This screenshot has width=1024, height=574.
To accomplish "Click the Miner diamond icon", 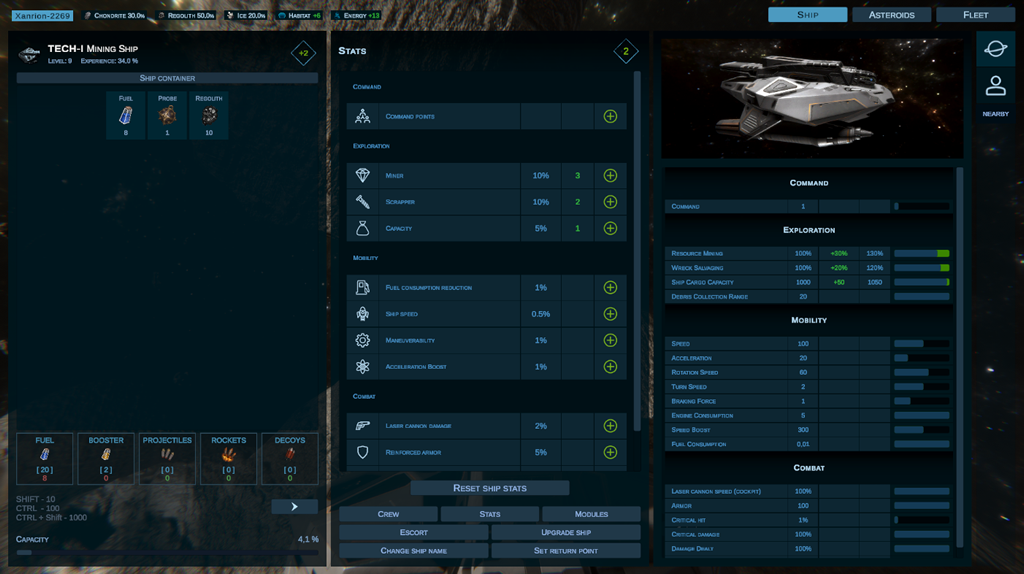I will (x=362, y=175).
